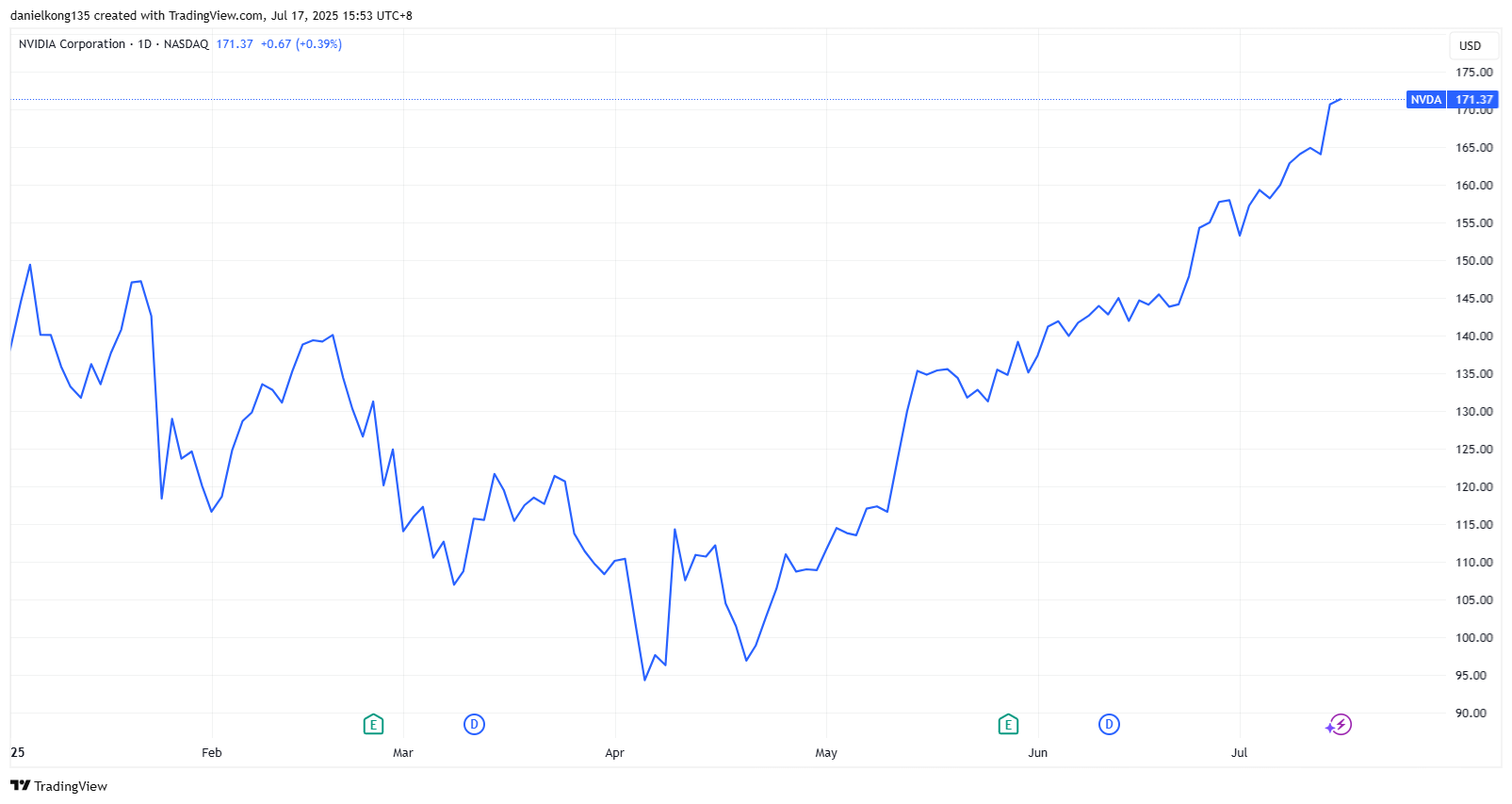This screenshot has height=804, width=1512.
Task: Click the Apr label on time axis
Action: [x=614, y=753]
